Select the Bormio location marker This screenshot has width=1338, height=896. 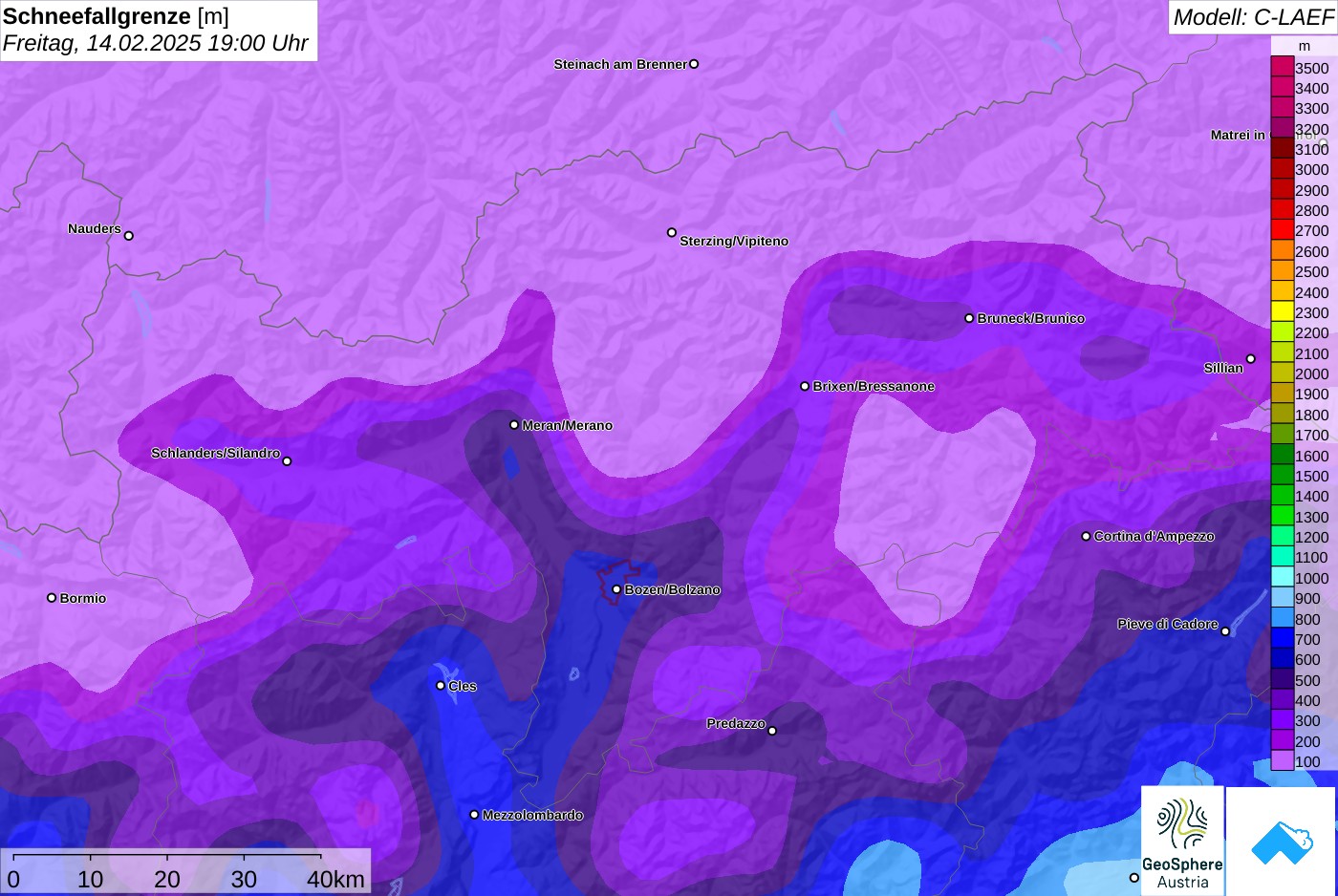tap(52, 597)
